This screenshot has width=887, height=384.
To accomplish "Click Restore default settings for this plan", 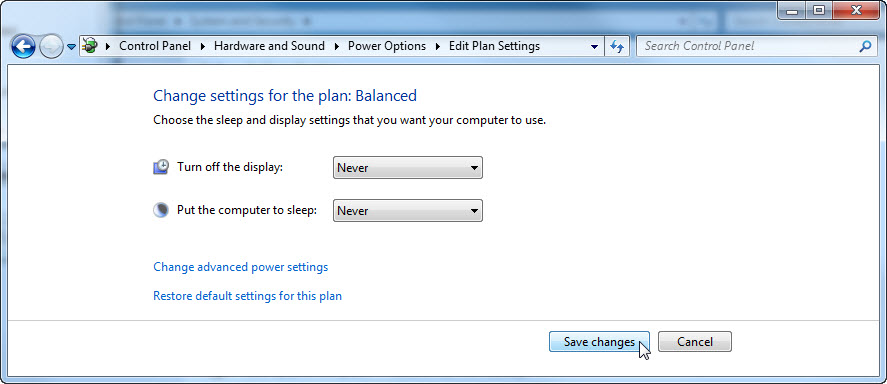I will point(247,296).
